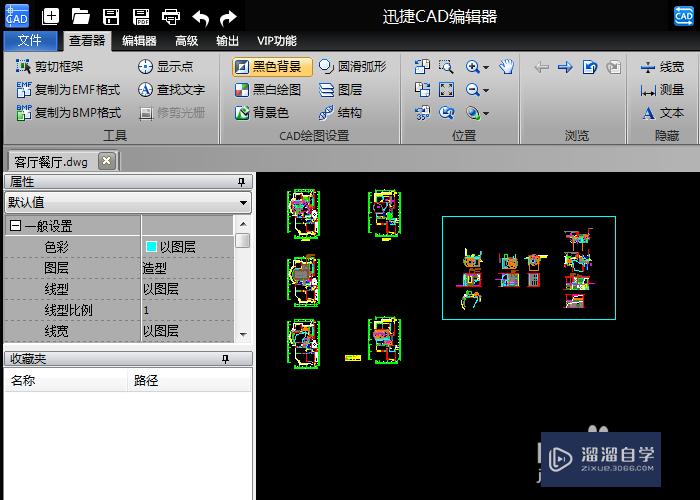Screen dimensions: 700x500
Task: Toggle 文本 visibility
Action: [662, 113]
